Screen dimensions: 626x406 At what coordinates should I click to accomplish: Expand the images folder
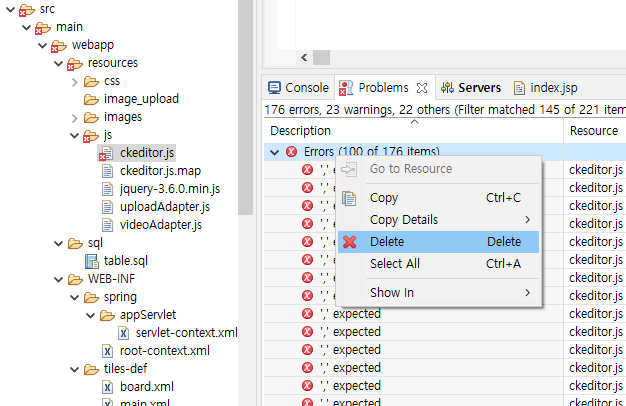tap(75, 118)
